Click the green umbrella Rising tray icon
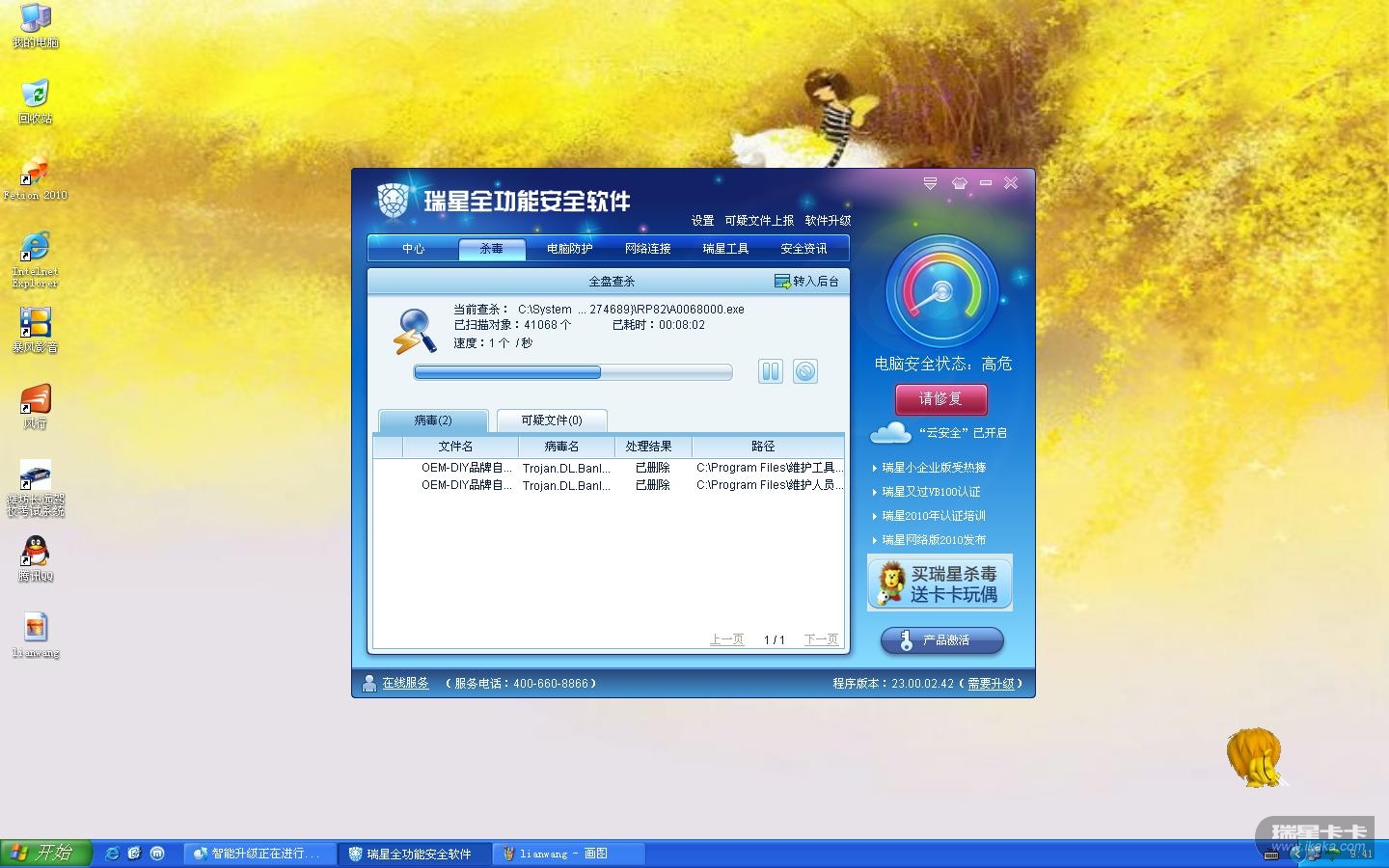This screenshot has height=868, width=1389. coord(1334,854)
